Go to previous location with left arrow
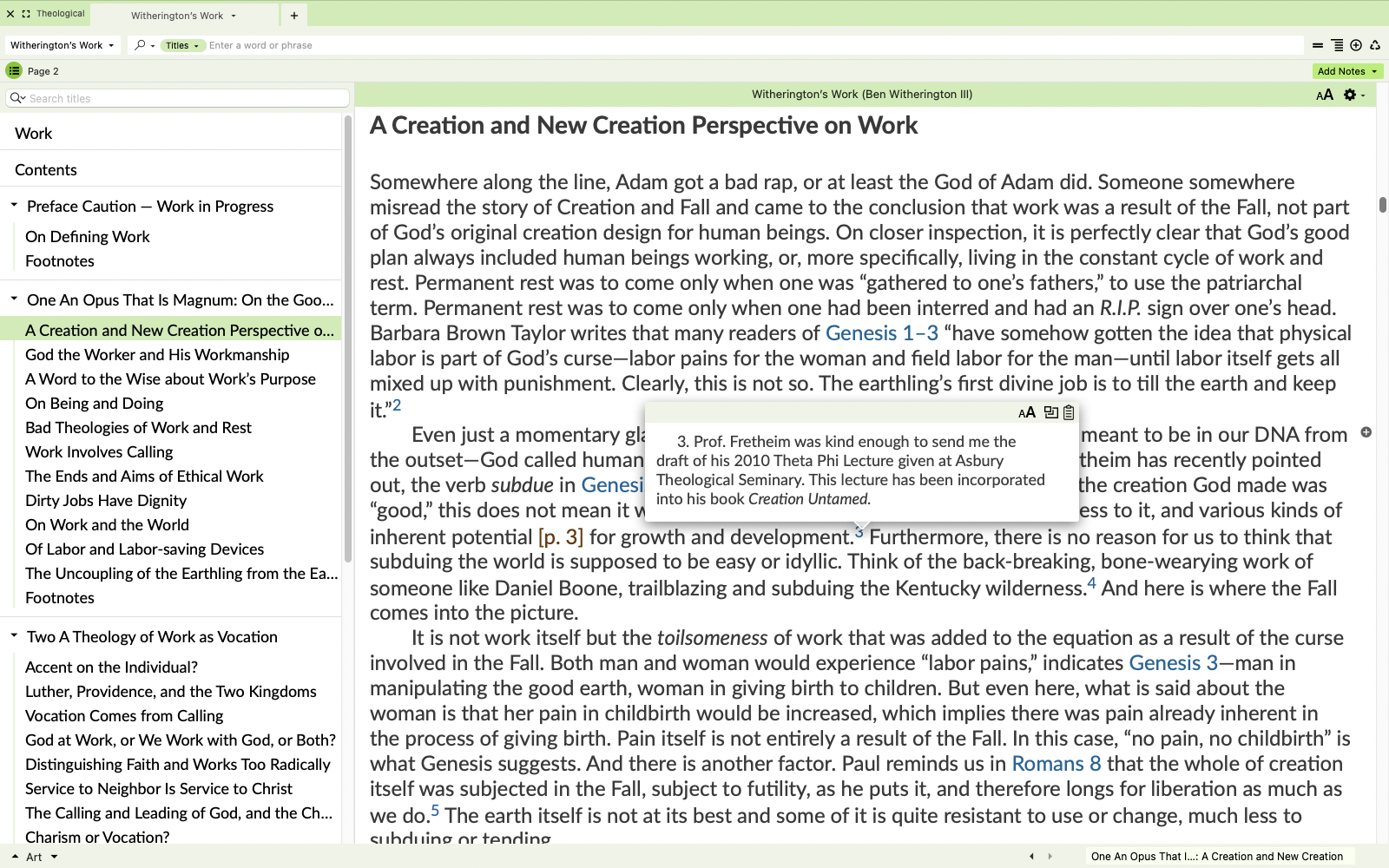Viewport: 1389px width, 868px height. pos(1031,857)
